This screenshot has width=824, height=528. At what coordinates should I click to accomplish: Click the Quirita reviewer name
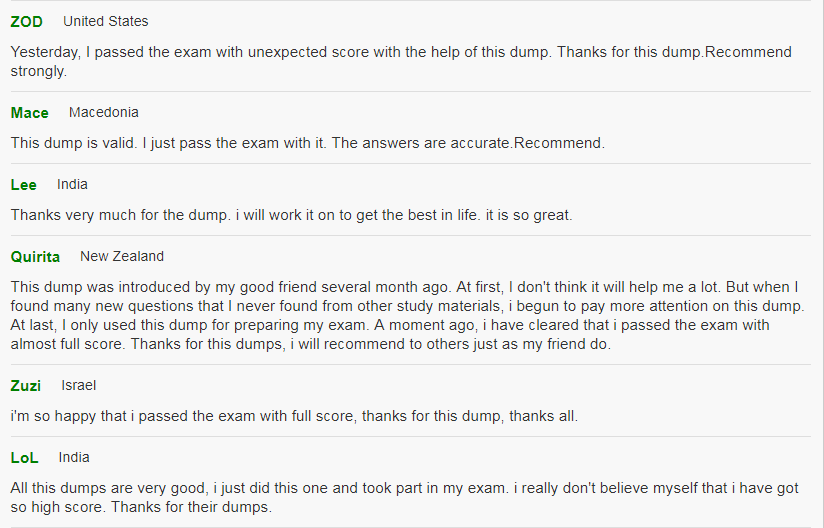coord(35,257)
